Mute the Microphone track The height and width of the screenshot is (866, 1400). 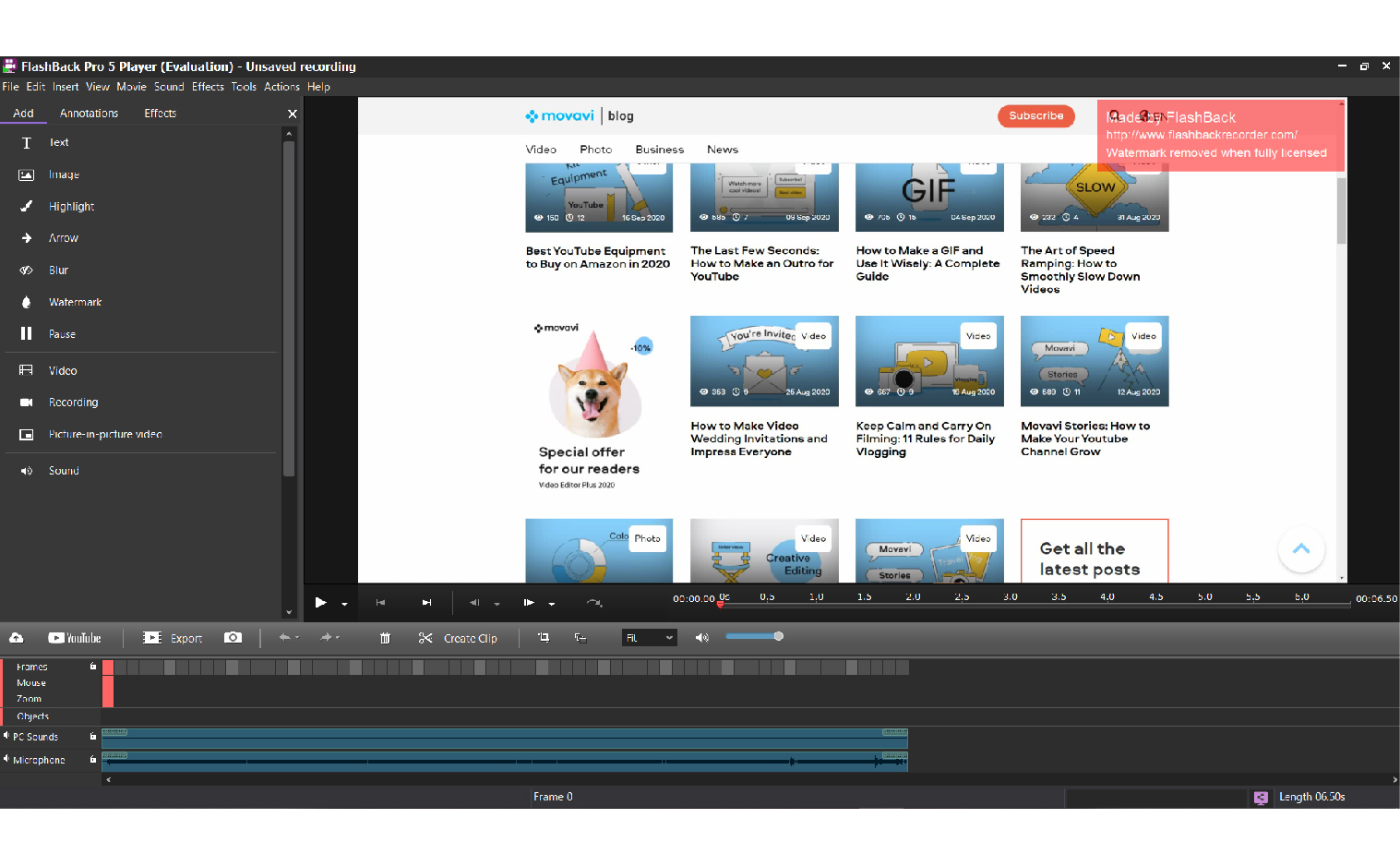(6, 759)
